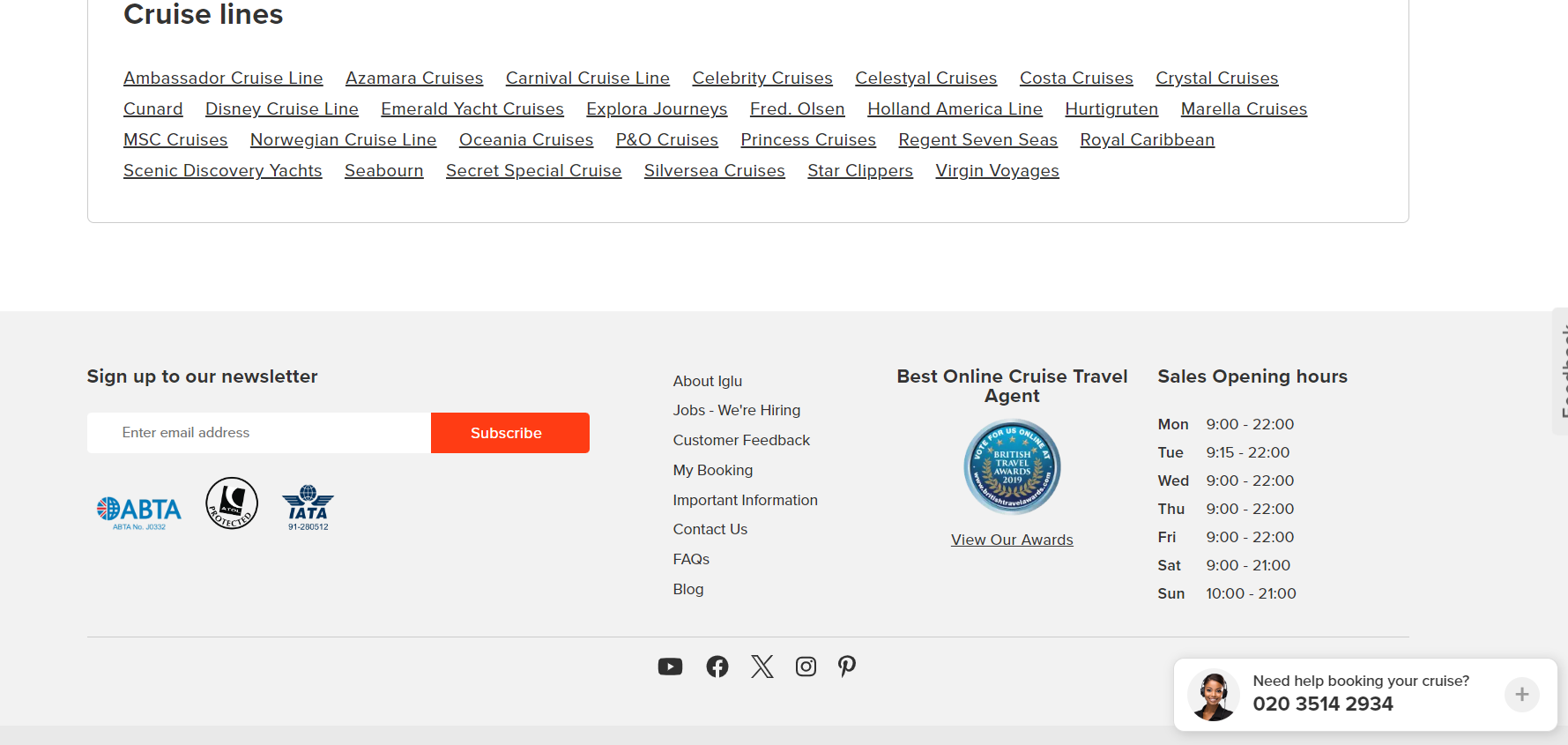Screen dimensions: 1568x745
Task: Open Celestyal Cruises link
Action: (x=926, y=78)
